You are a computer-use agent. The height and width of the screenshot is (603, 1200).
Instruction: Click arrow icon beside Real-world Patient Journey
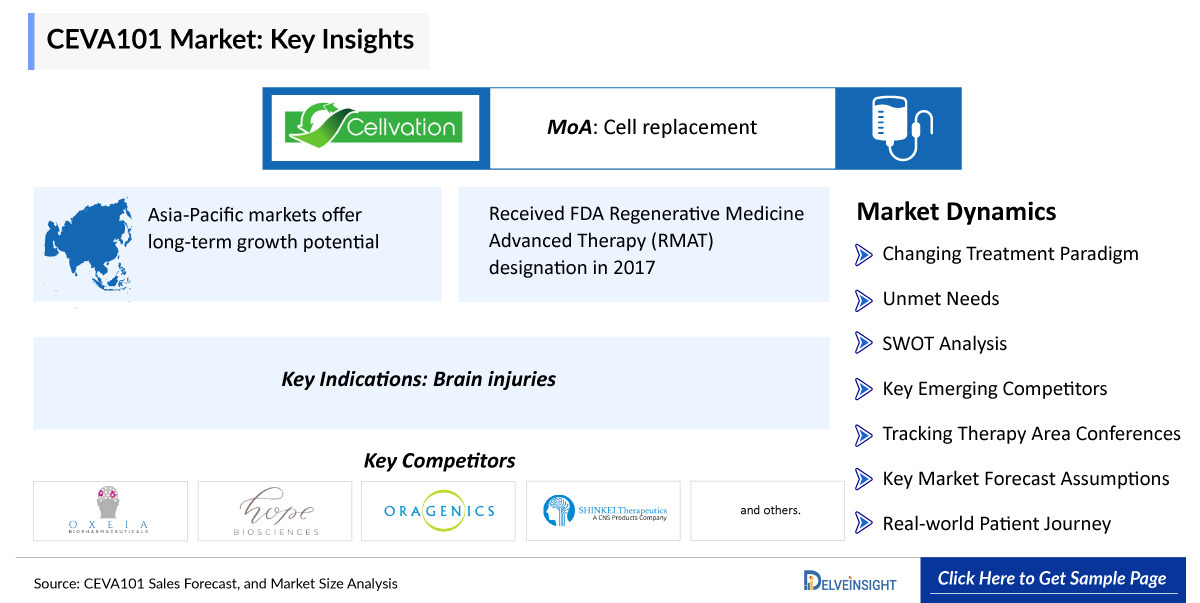tap(864, 524)
